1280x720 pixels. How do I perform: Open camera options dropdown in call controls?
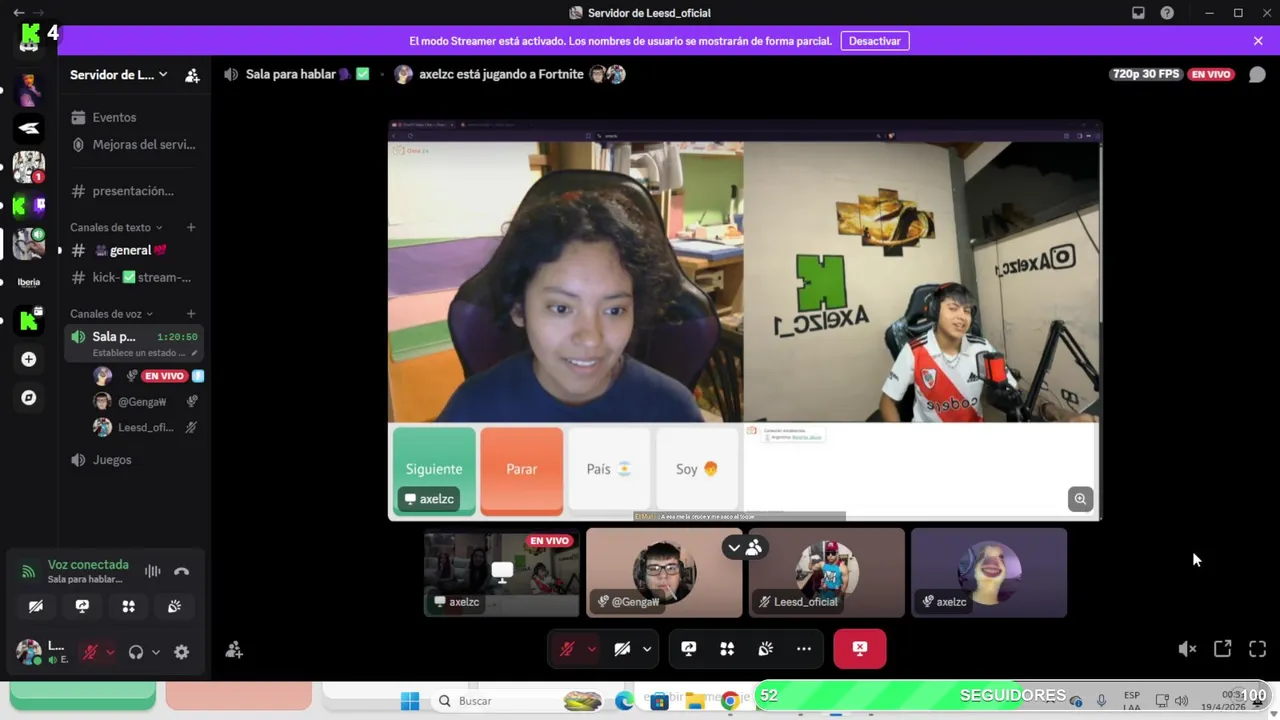click(x=647, y=649)
